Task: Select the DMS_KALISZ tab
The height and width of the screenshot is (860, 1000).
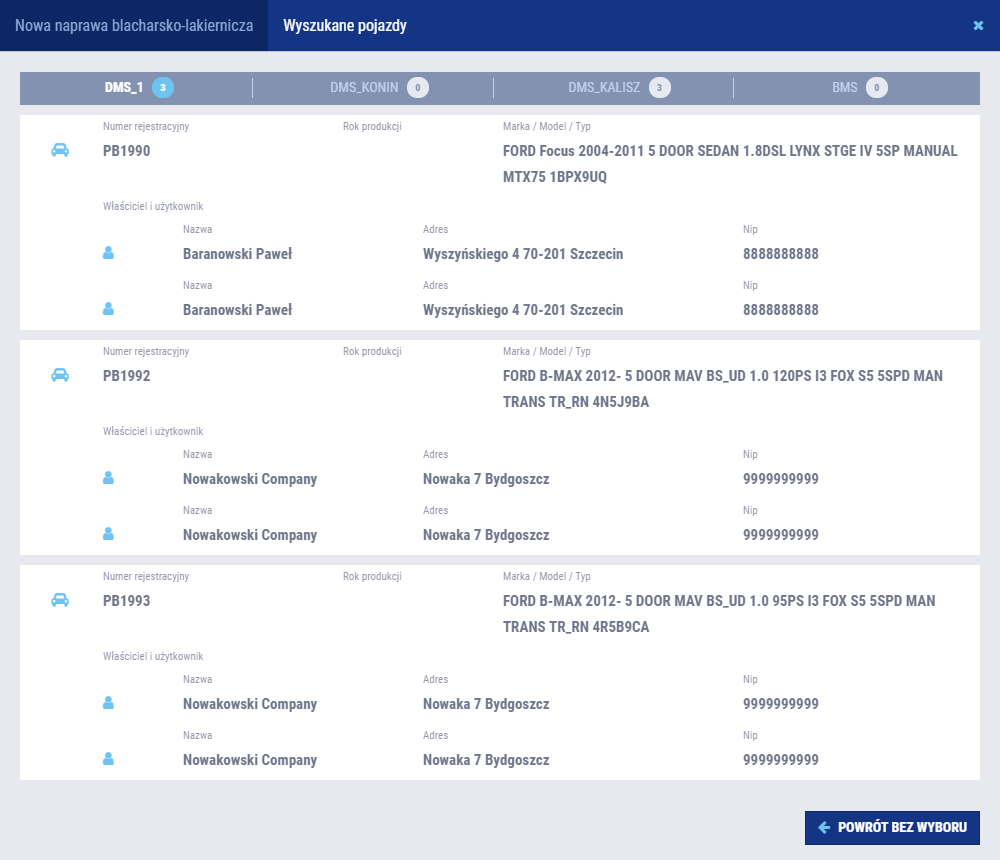Action: coord(604,88)
